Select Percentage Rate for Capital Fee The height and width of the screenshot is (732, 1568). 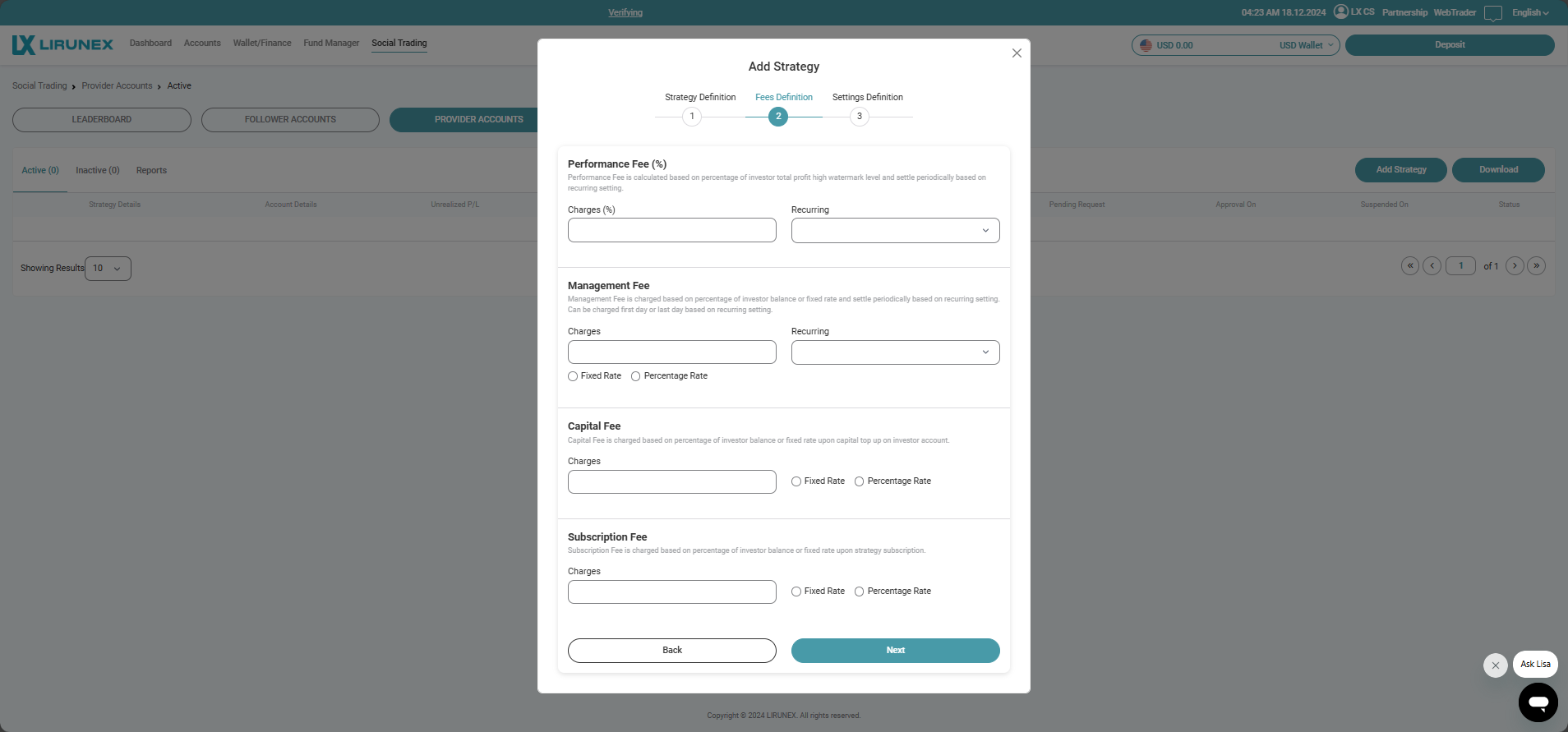859,481
